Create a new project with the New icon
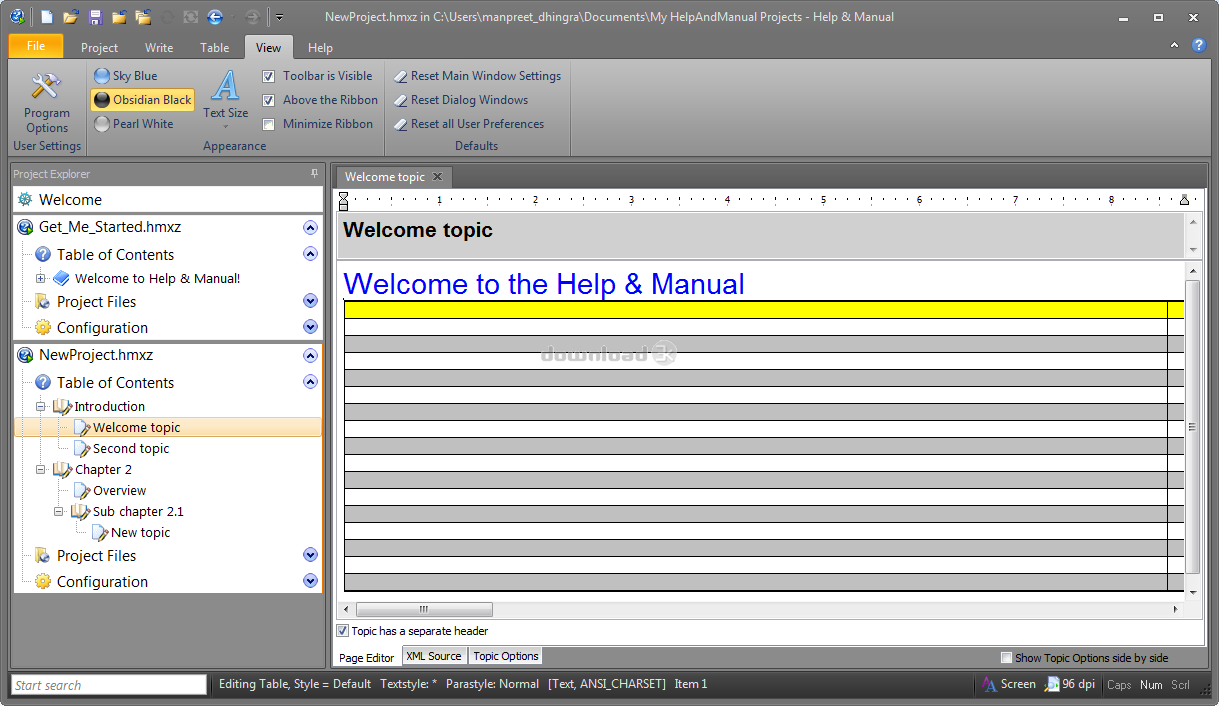The image size is (1219, 706). pos(45,17)
